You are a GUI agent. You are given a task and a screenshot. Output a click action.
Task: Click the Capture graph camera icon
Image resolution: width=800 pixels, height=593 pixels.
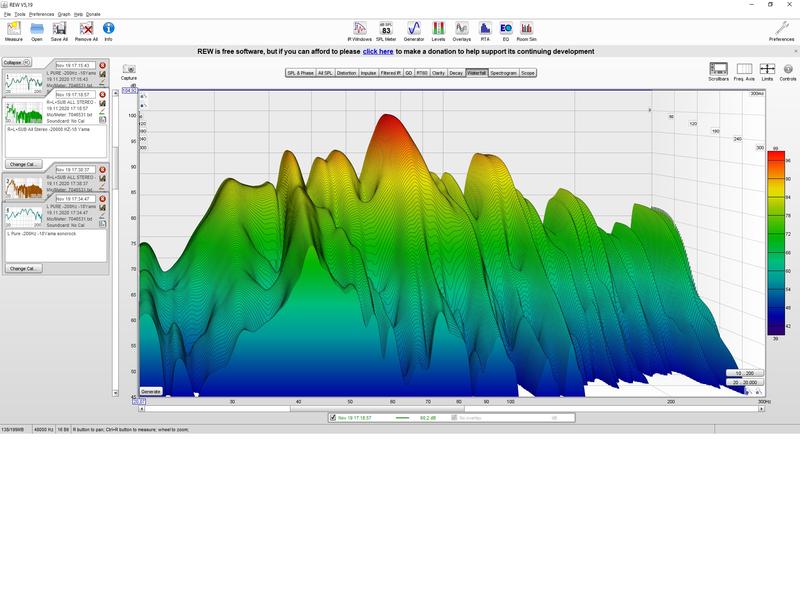pyautogui.click(x=129, y=71)
